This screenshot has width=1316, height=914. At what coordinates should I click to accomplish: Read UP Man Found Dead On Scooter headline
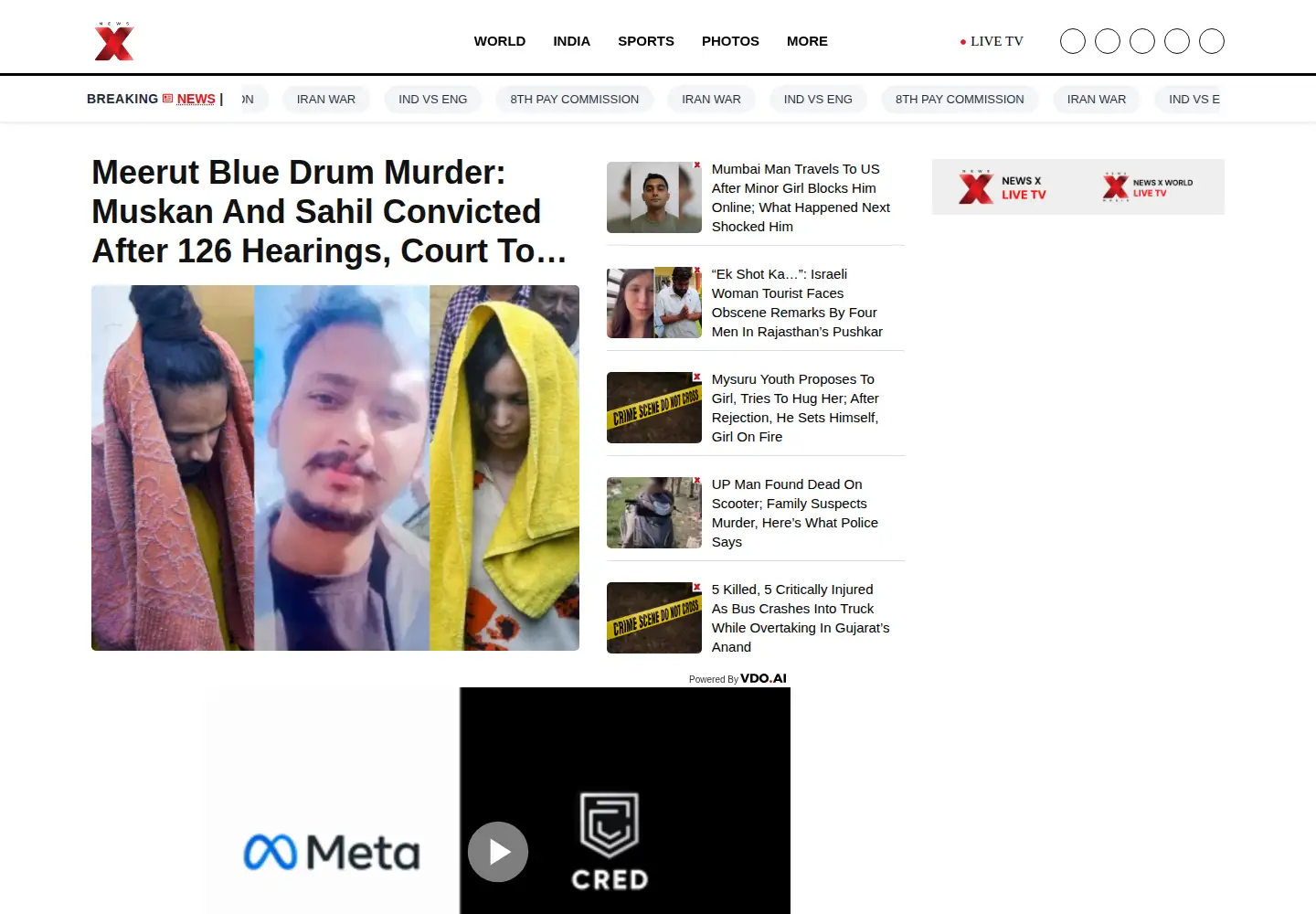(795, 513)
